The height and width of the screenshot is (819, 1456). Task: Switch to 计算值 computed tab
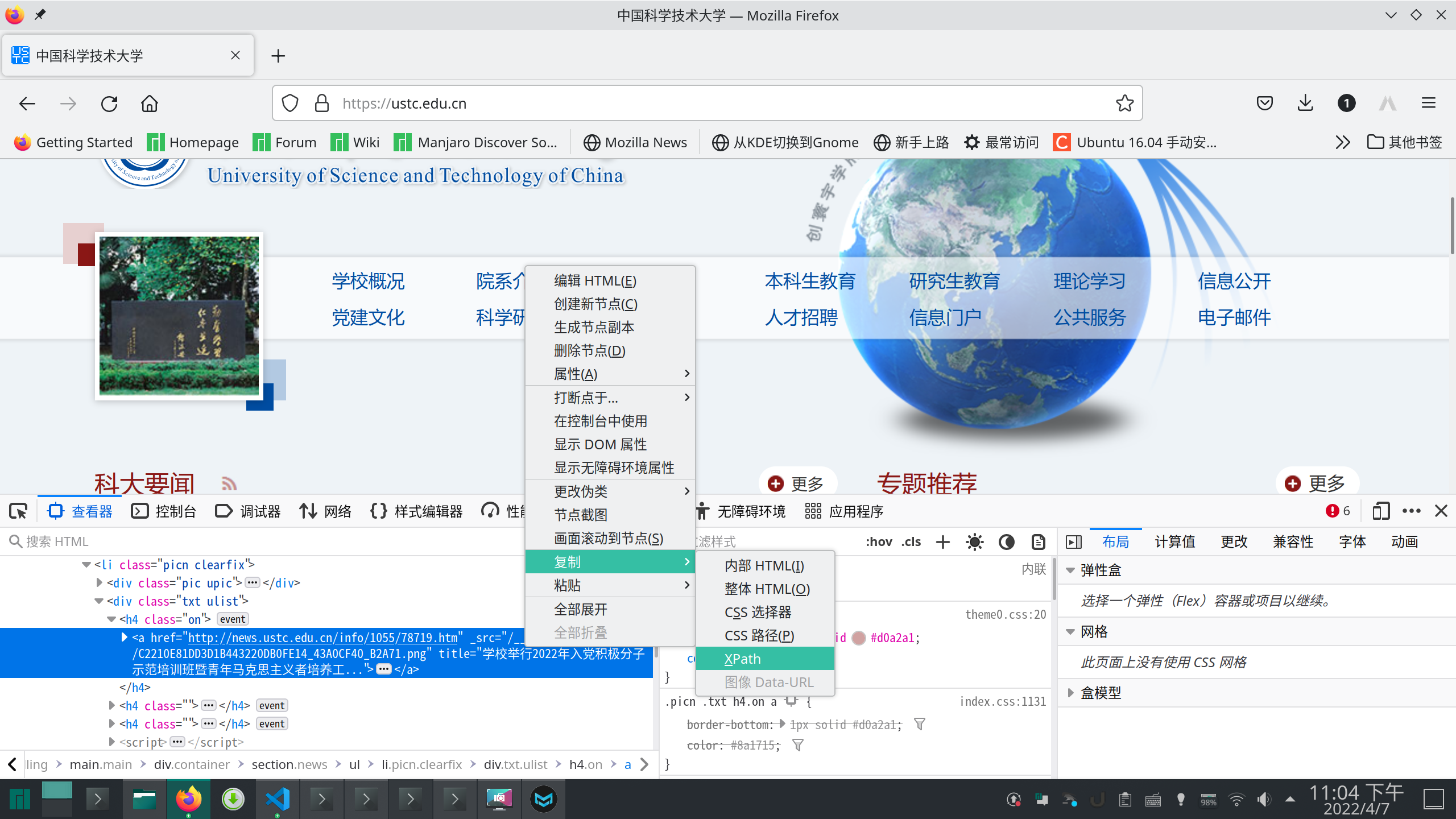pyautogui.click(x=1175, y=542)
